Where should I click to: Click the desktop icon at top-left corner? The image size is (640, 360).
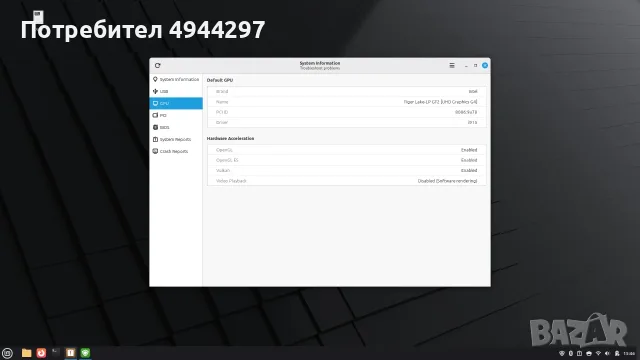[x=38, y=17]
